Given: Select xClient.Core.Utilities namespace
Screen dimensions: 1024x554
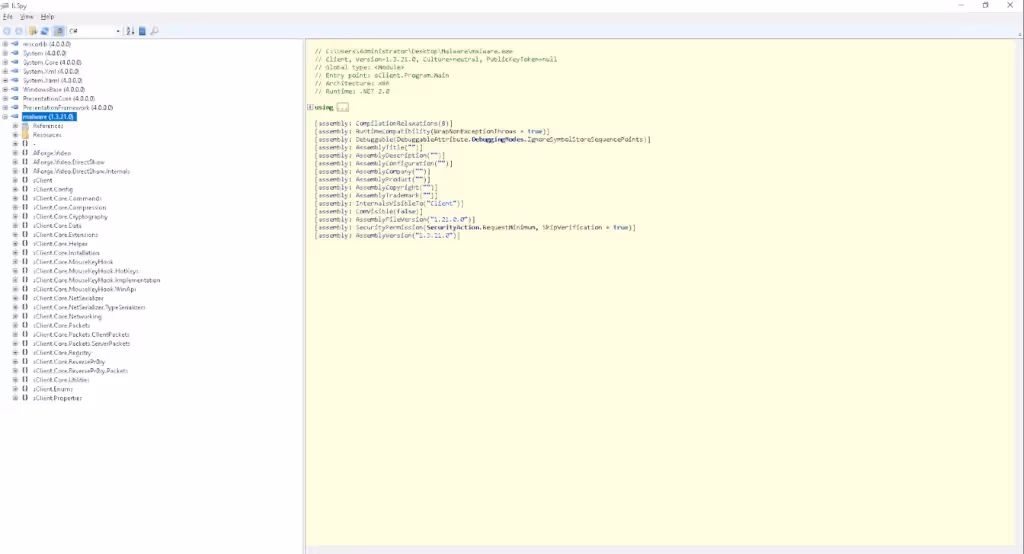Looking at the screenshot, I should coord(61,380).
